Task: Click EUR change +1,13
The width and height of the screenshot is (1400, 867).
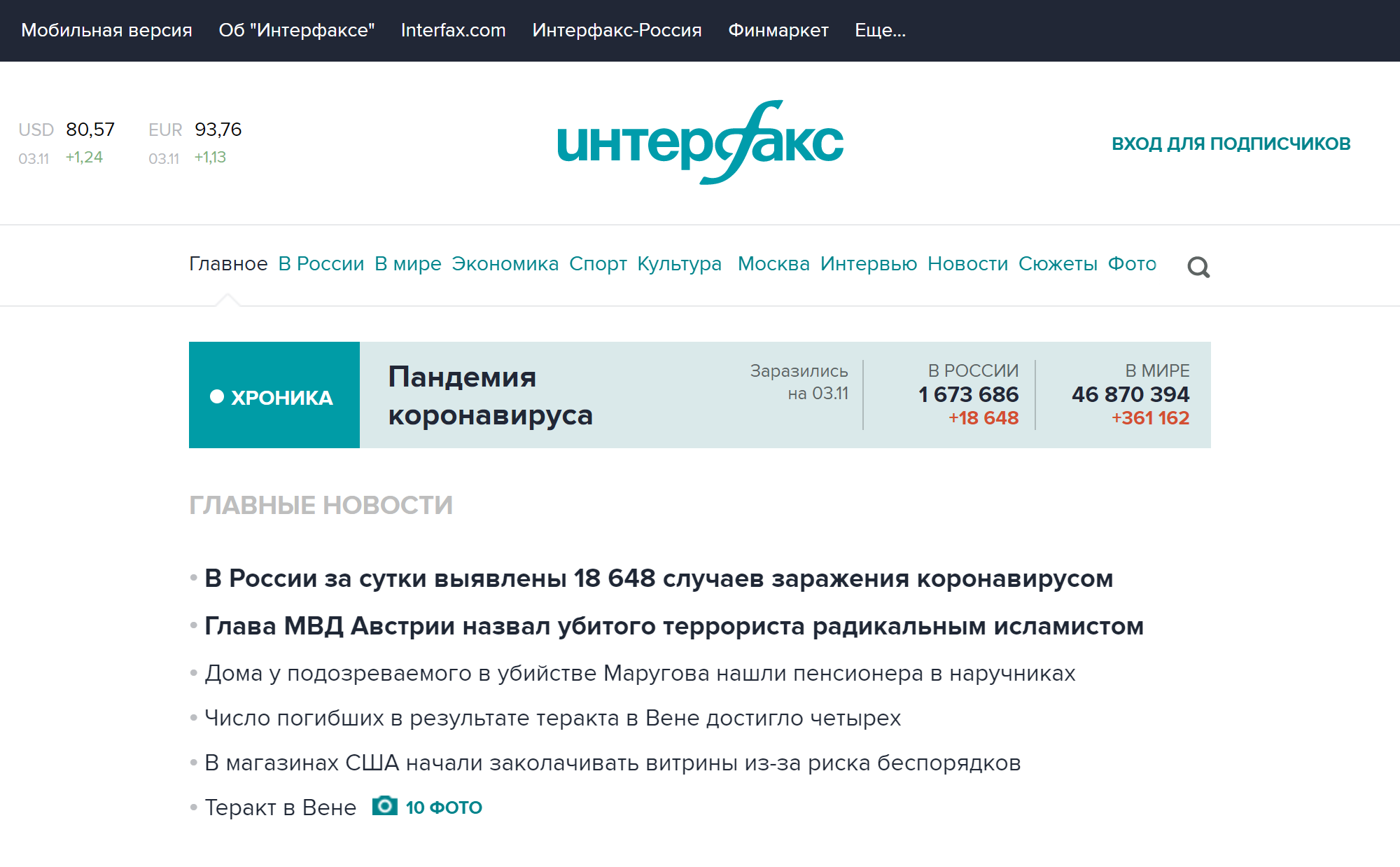Action: click(x=210, y=158)
